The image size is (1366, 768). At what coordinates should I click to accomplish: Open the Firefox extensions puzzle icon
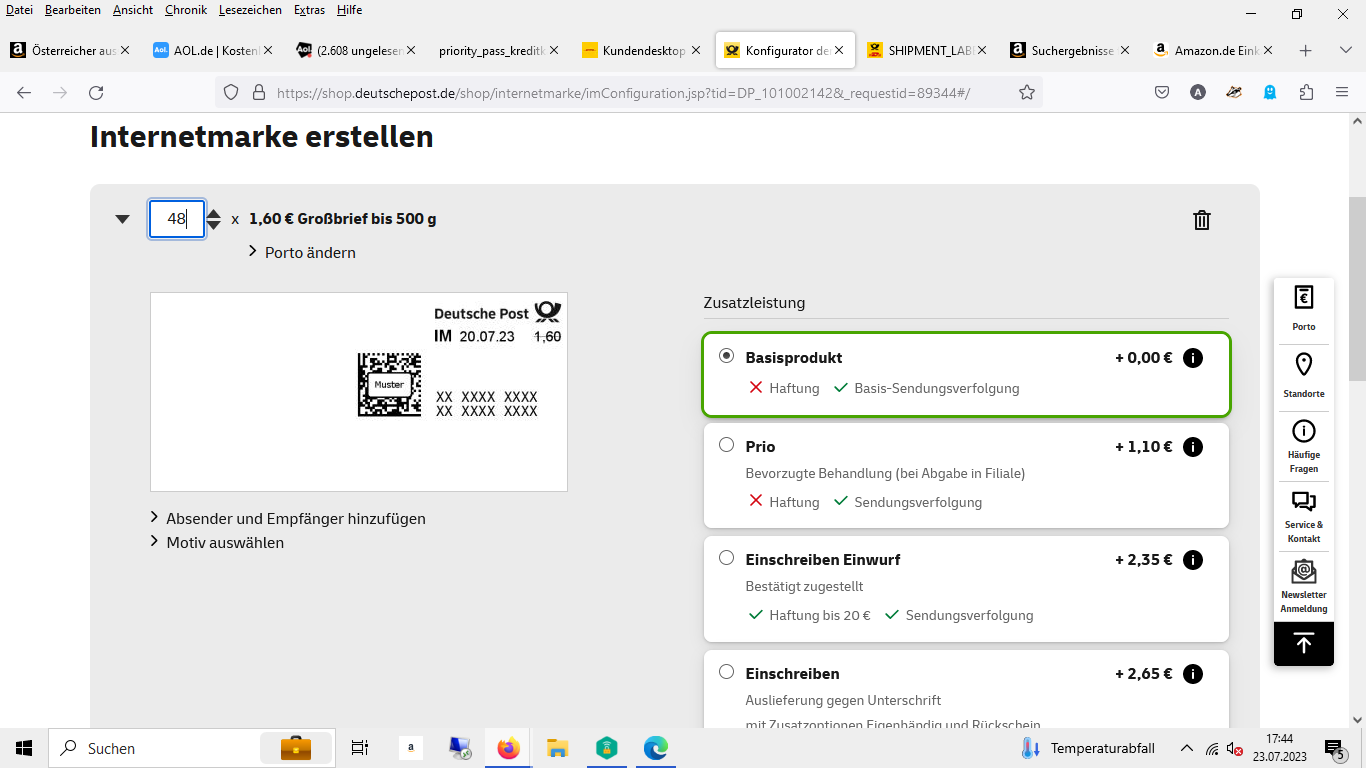[x=1306, y=92]
